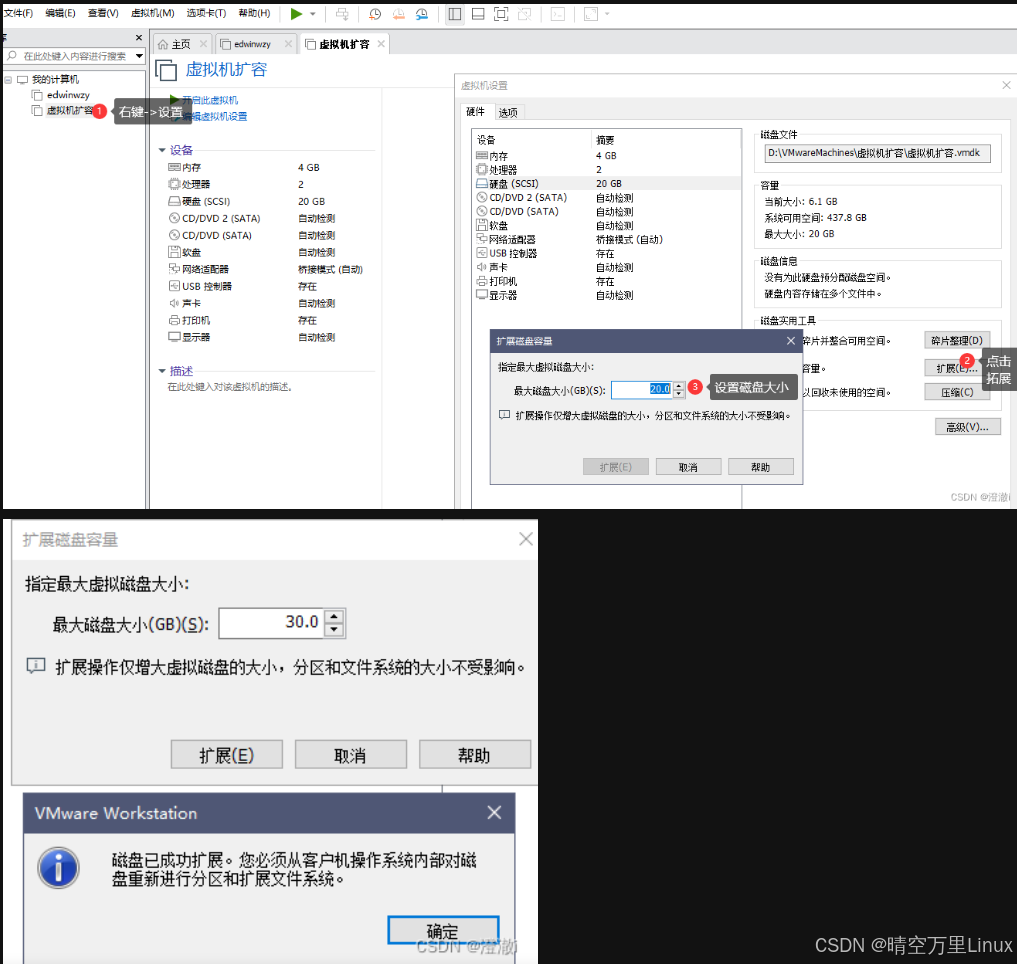Decrease disk size with 30.0 field down arrow
Viewport: 1017px width, 964px height.
pyautogui.click(x=334, y=630)
